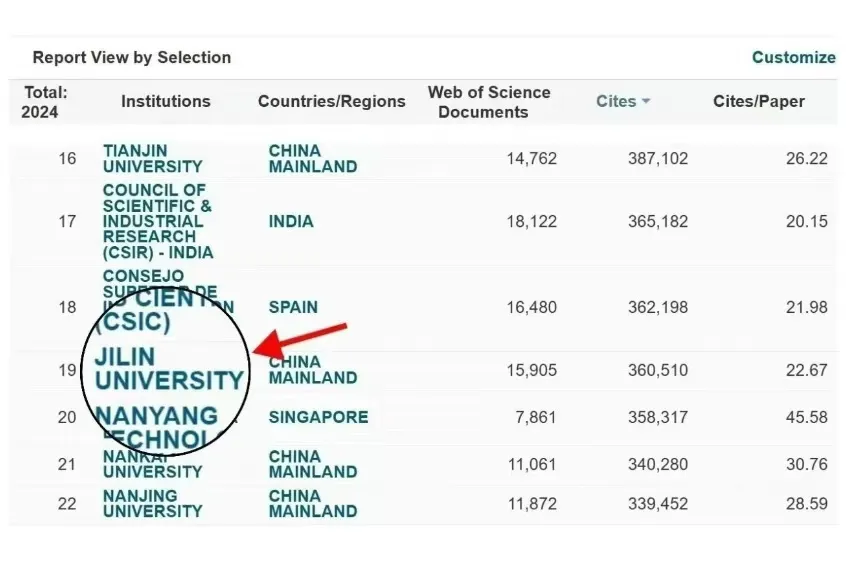Screen dimensions: 846x564
Task: Click the Customize link
Action: 793,57
